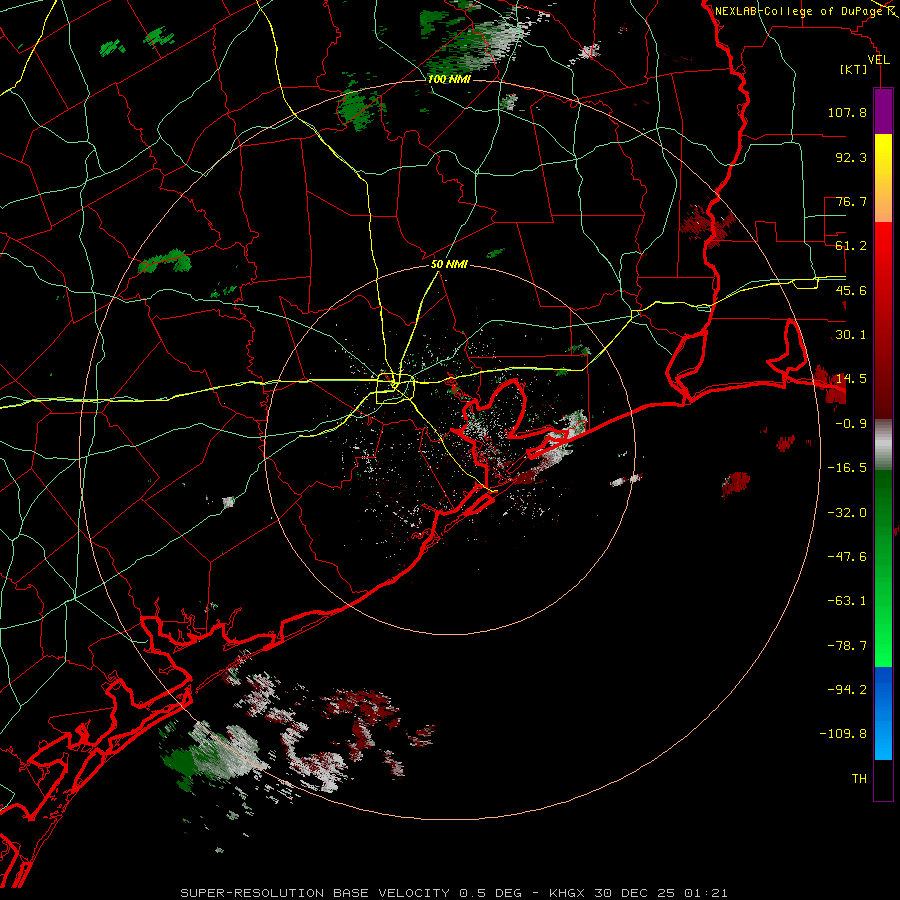
Task: Click the 92.3 velocity scale value
Action: pos(851,157)
